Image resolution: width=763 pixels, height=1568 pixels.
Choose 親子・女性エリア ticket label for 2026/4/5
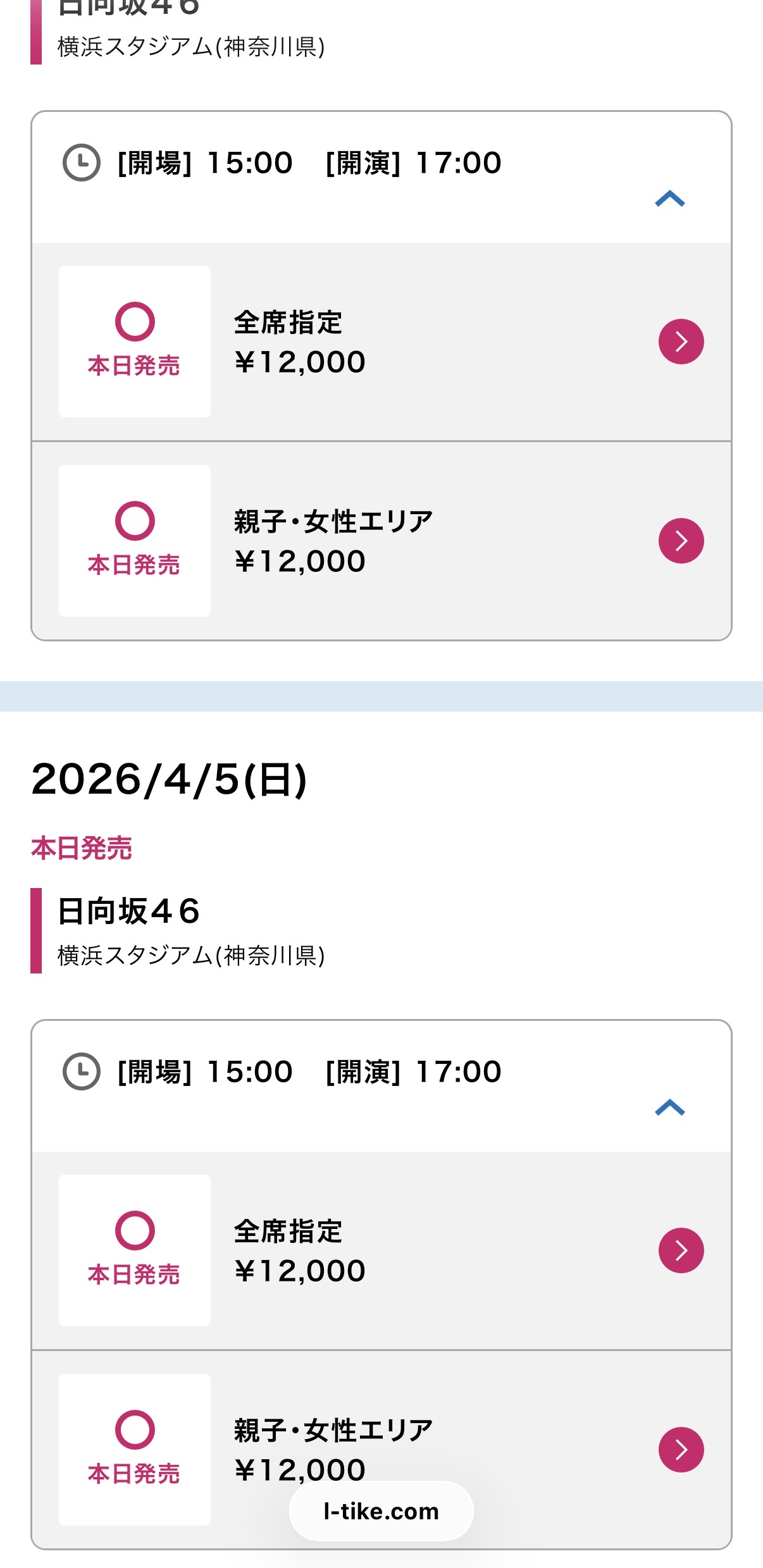(333, 1431)
